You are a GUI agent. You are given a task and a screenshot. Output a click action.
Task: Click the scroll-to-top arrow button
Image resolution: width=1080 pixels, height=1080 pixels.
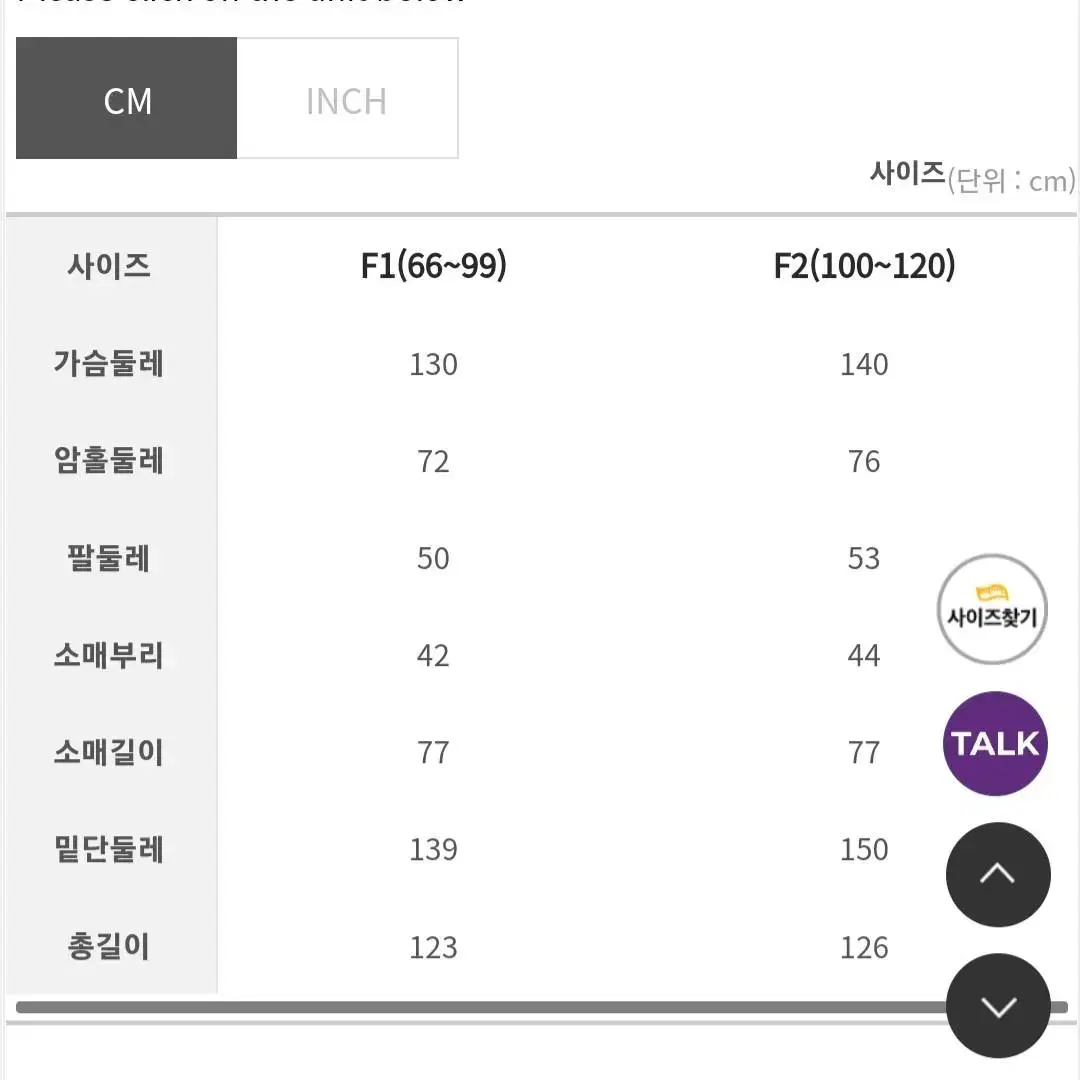pyautogui.click(x=998, y=874)
